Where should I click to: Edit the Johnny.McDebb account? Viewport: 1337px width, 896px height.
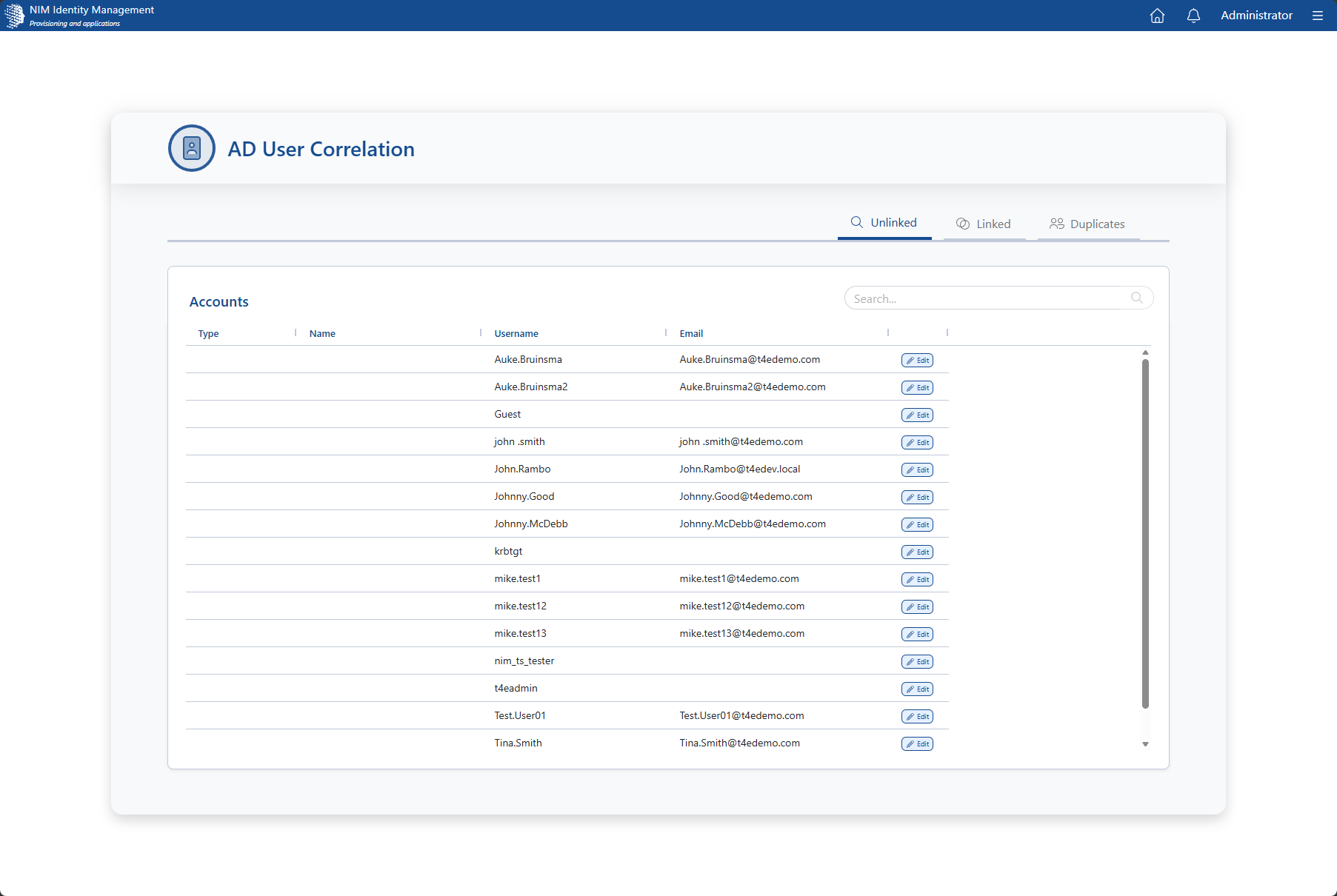tap(917, 524)
